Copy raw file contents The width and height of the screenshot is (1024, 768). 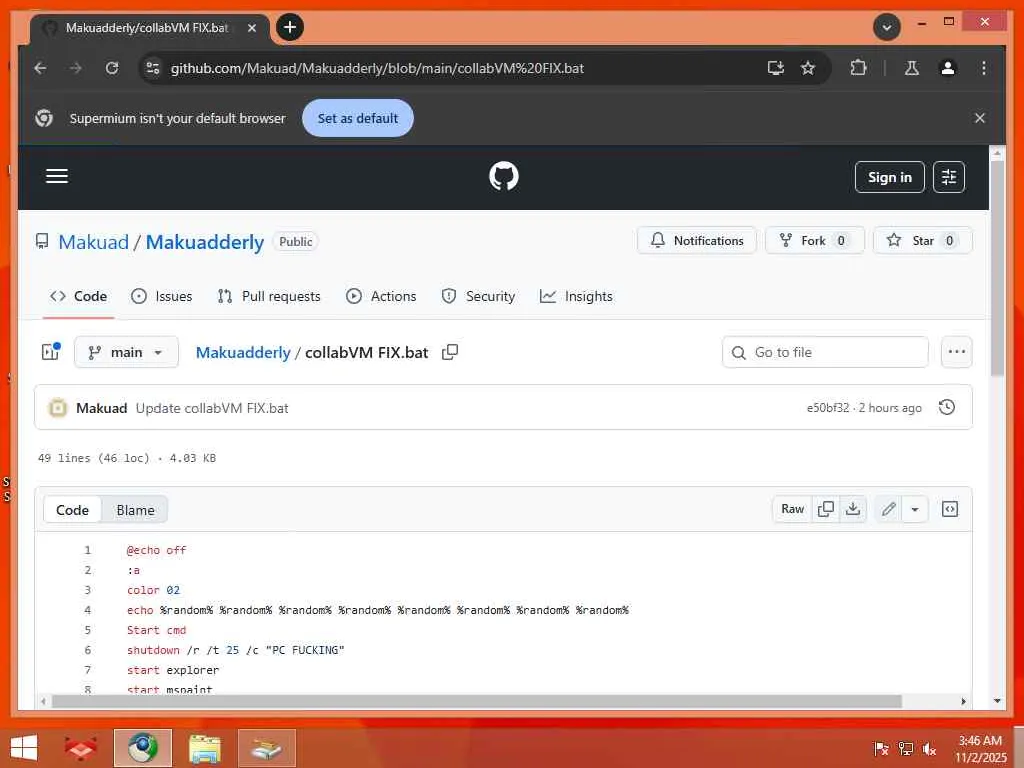(826, 509)
